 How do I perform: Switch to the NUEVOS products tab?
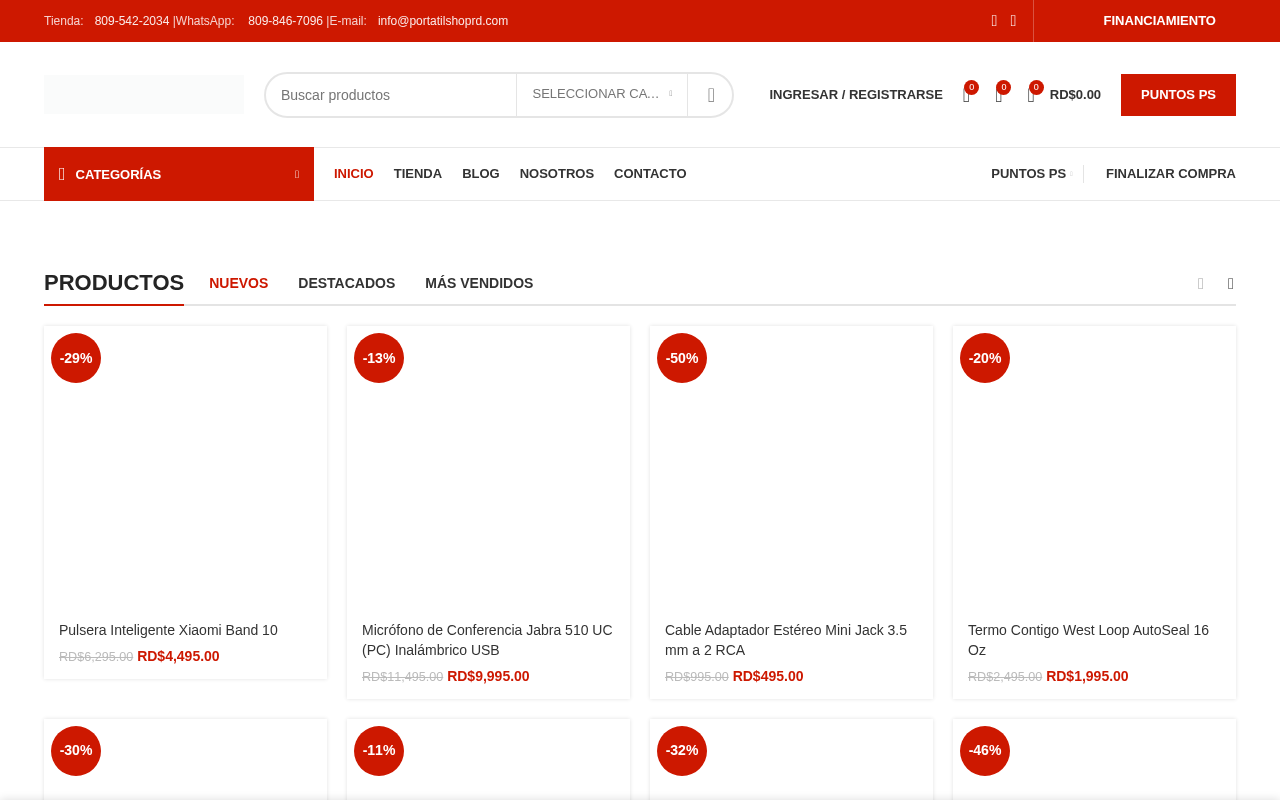[x=238, y=283]
